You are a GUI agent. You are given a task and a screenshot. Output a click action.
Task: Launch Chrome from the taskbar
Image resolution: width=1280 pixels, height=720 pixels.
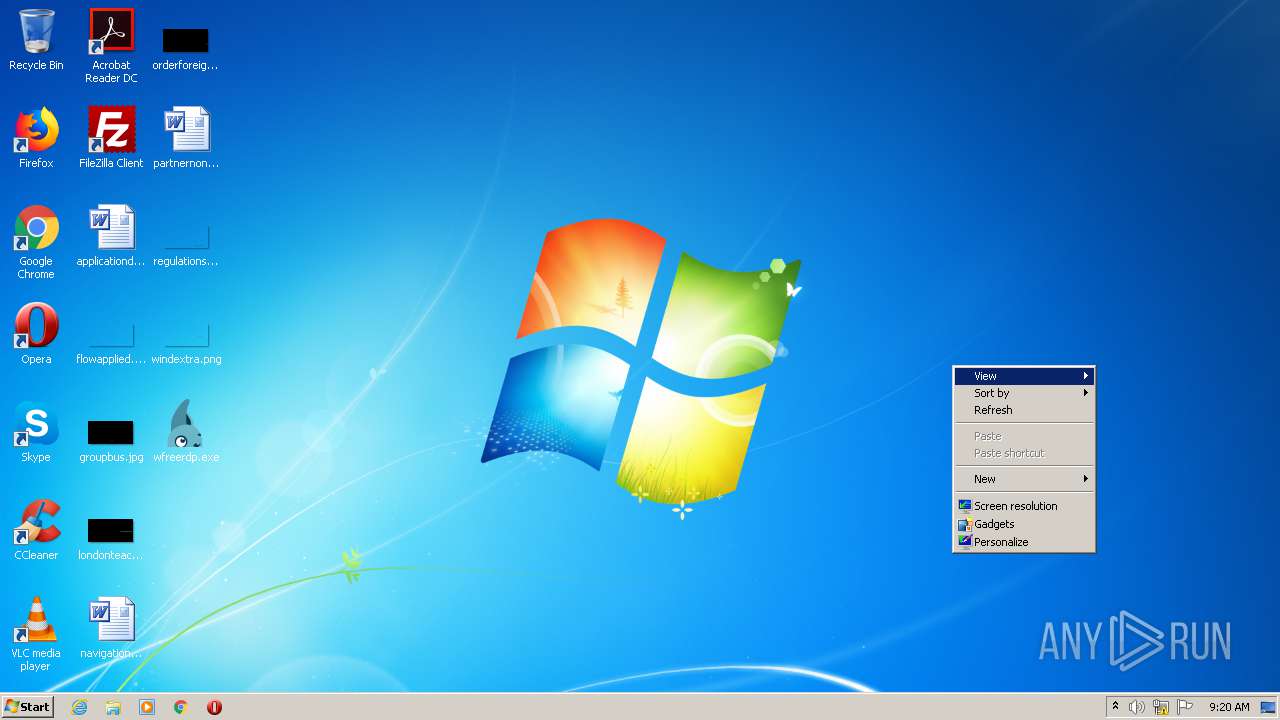click(x=180, y=707)
